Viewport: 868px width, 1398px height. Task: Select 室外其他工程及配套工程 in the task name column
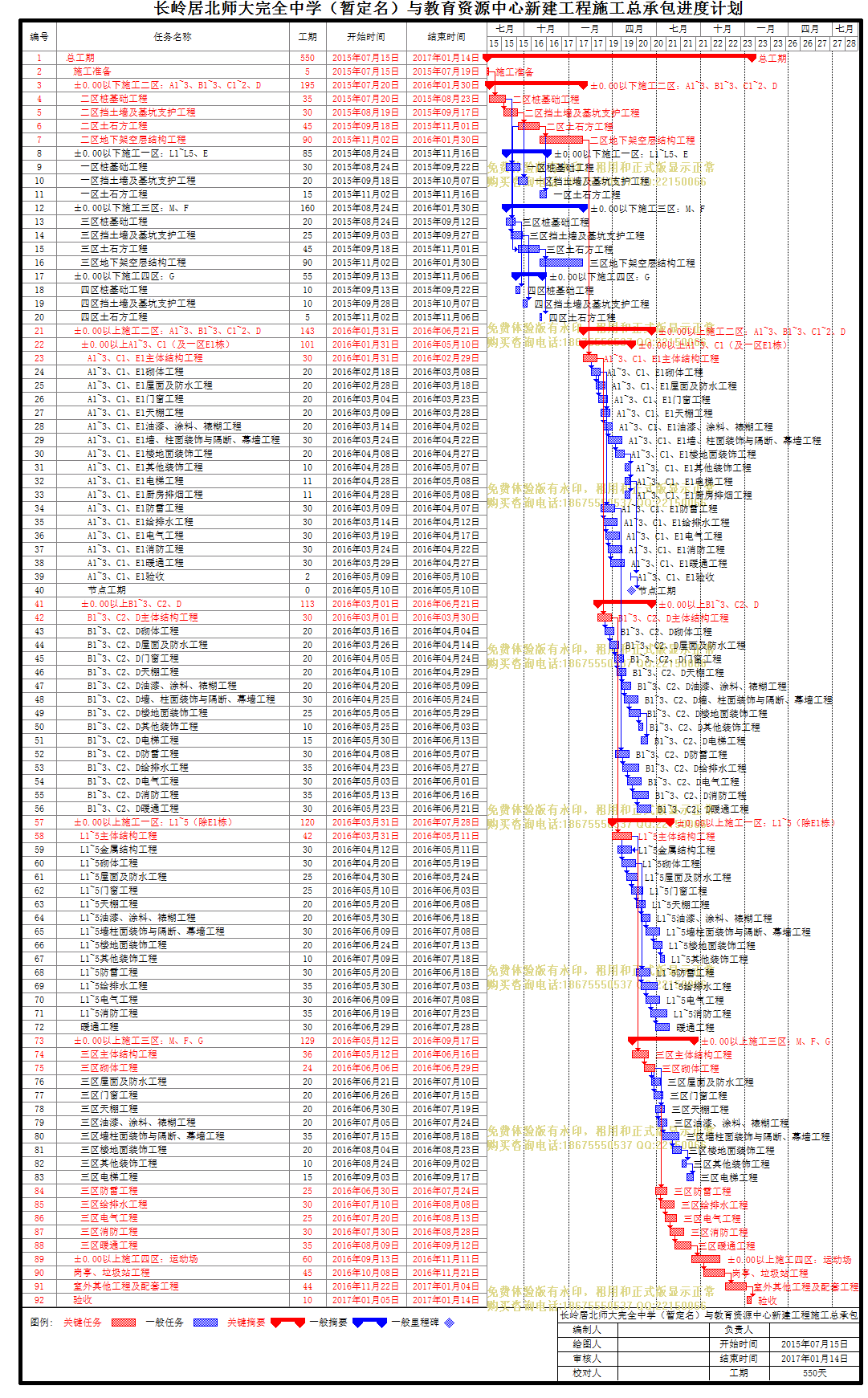(126, 1286)
